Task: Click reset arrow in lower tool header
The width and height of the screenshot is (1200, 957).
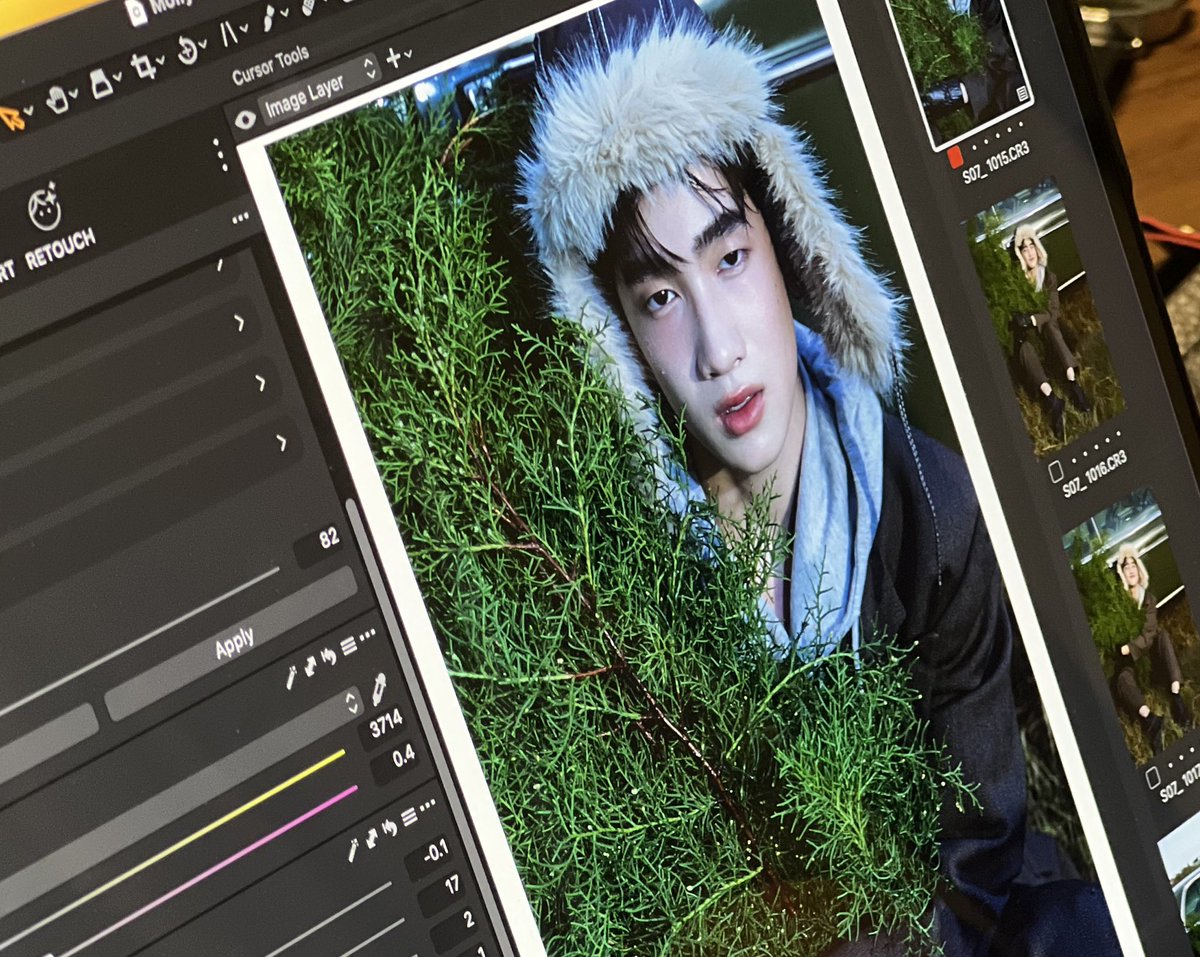Action: click(390, 829)
